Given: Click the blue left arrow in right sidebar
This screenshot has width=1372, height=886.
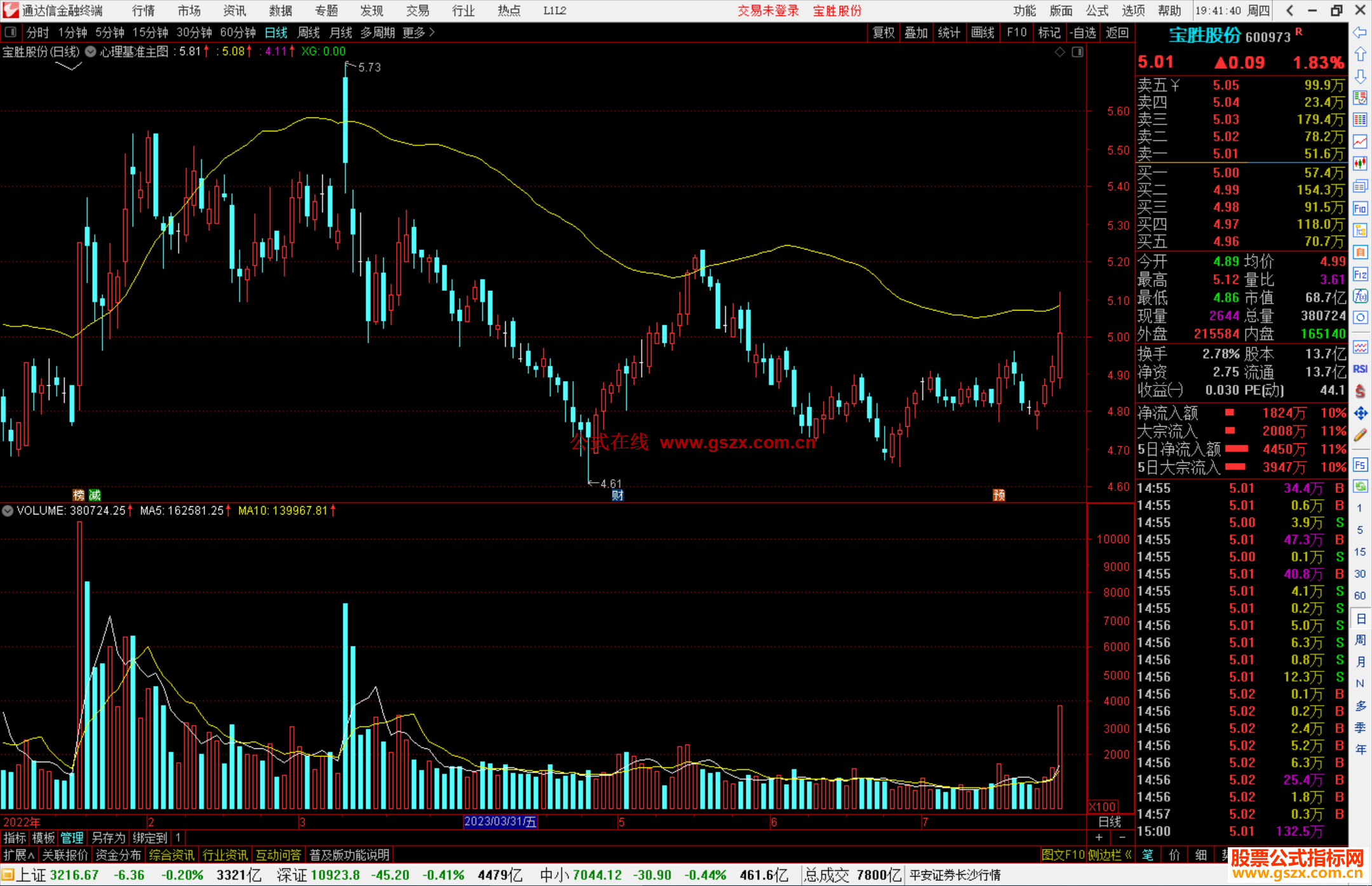Looking at the screenshot, I should (1360, 32).
